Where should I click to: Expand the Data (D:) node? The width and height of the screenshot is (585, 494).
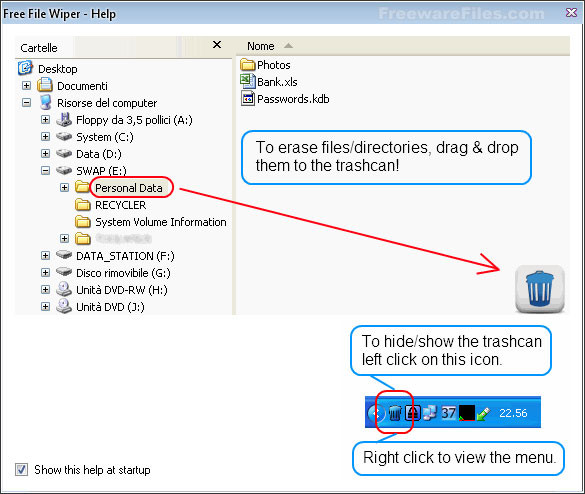pos(45,153)
